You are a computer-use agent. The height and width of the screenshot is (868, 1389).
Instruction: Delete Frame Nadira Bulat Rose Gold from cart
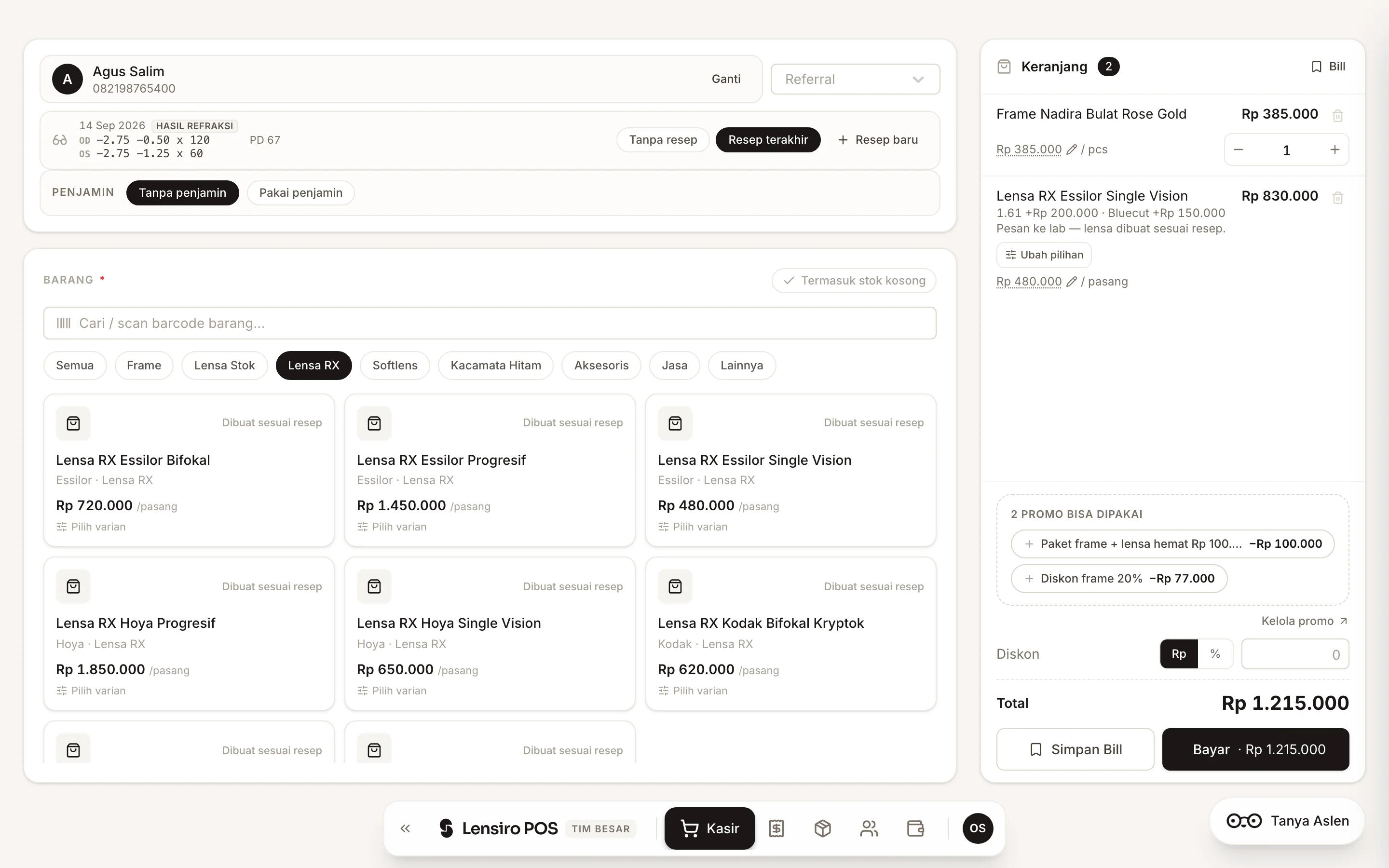click(1337, 115)
